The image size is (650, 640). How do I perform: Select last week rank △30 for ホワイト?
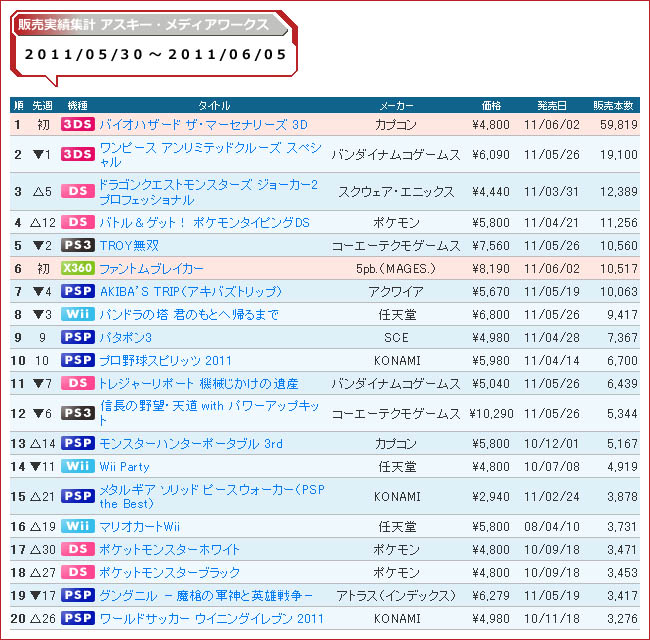[x=43, y=550]
